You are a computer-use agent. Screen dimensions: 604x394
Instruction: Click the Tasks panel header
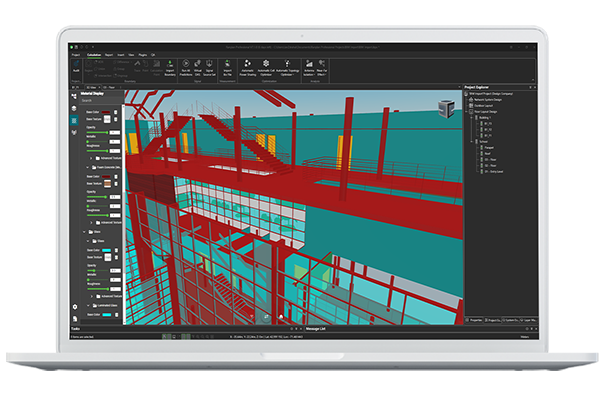click(x=76, y=329)
